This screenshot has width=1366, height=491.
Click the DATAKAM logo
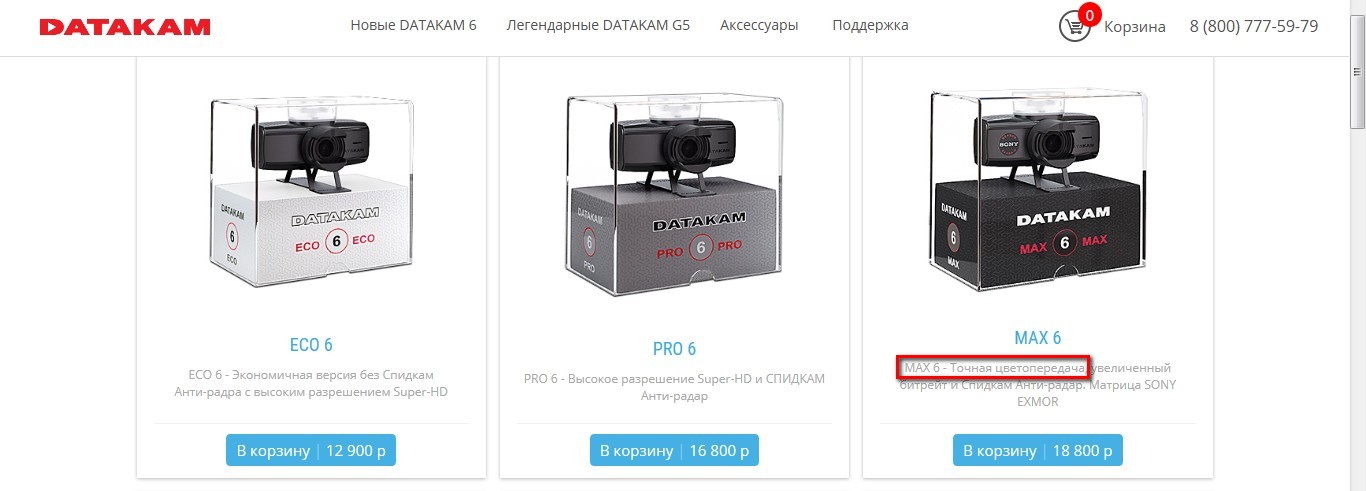(125, 27)
